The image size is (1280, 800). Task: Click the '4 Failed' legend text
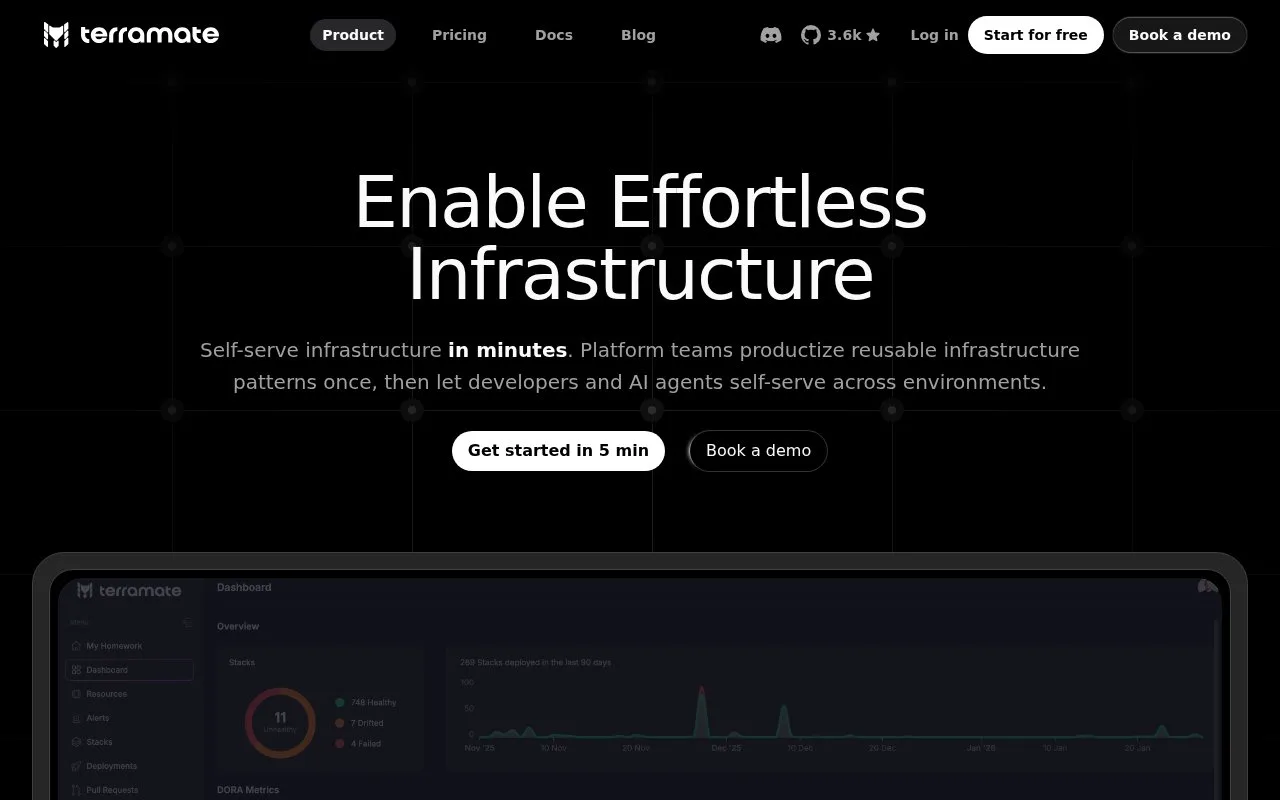point(366,744)
